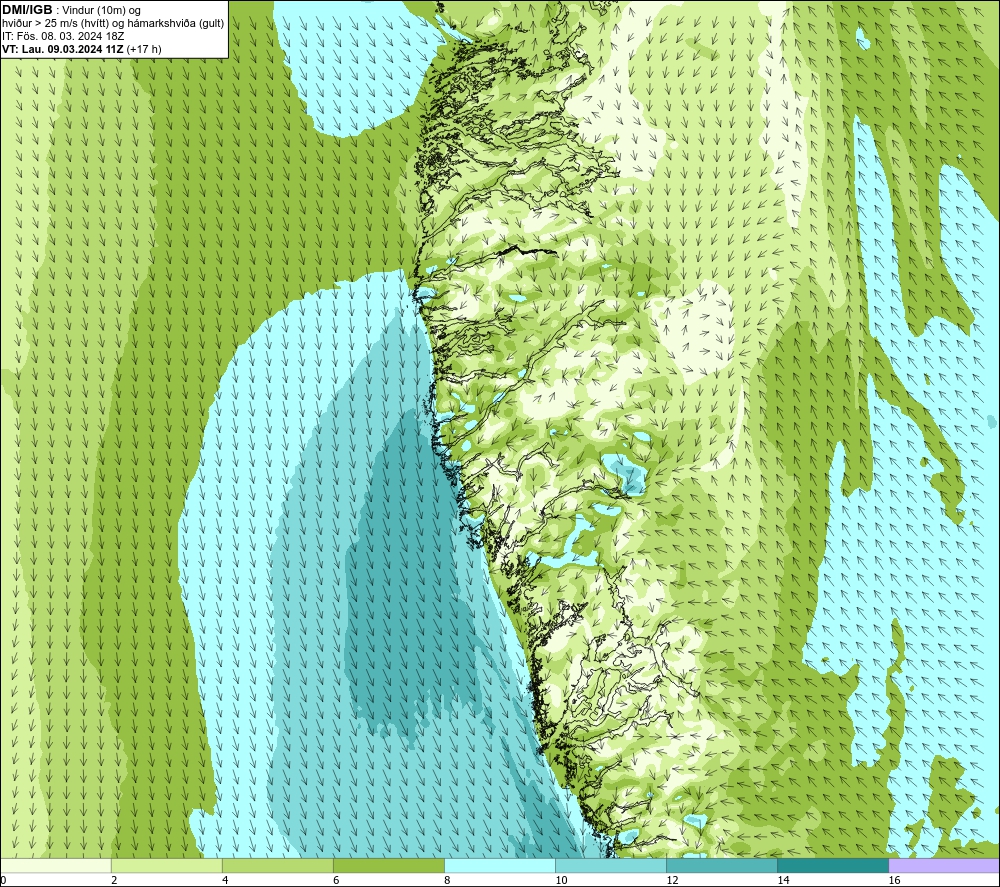Viewport: 1000px width, 887px height.
Task: Click the 8-10 m/s light cyan swatch
Action: tap(500, 865)
